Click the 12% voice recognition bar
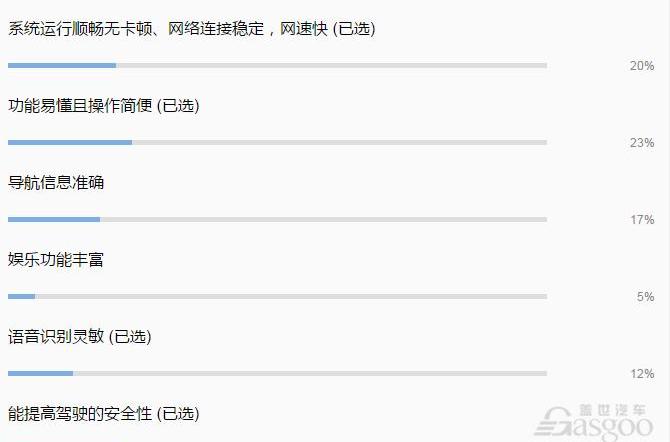Screen dimensions: 670x442 pos(277,373)
